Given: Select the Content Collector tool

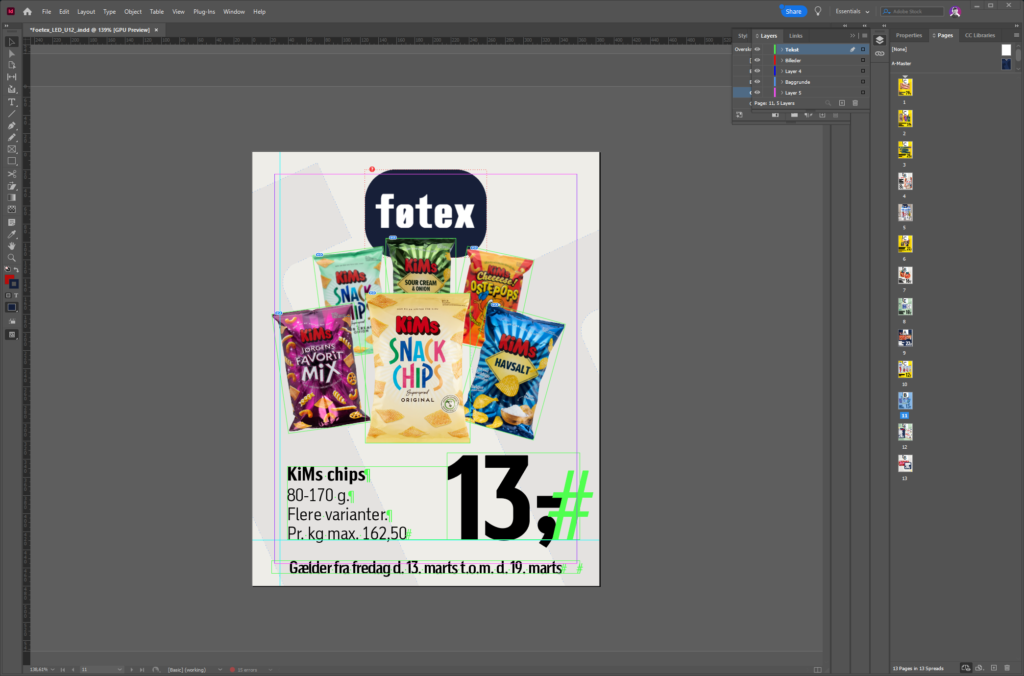Looking at the screenshot, I should [x=12, y=89].
